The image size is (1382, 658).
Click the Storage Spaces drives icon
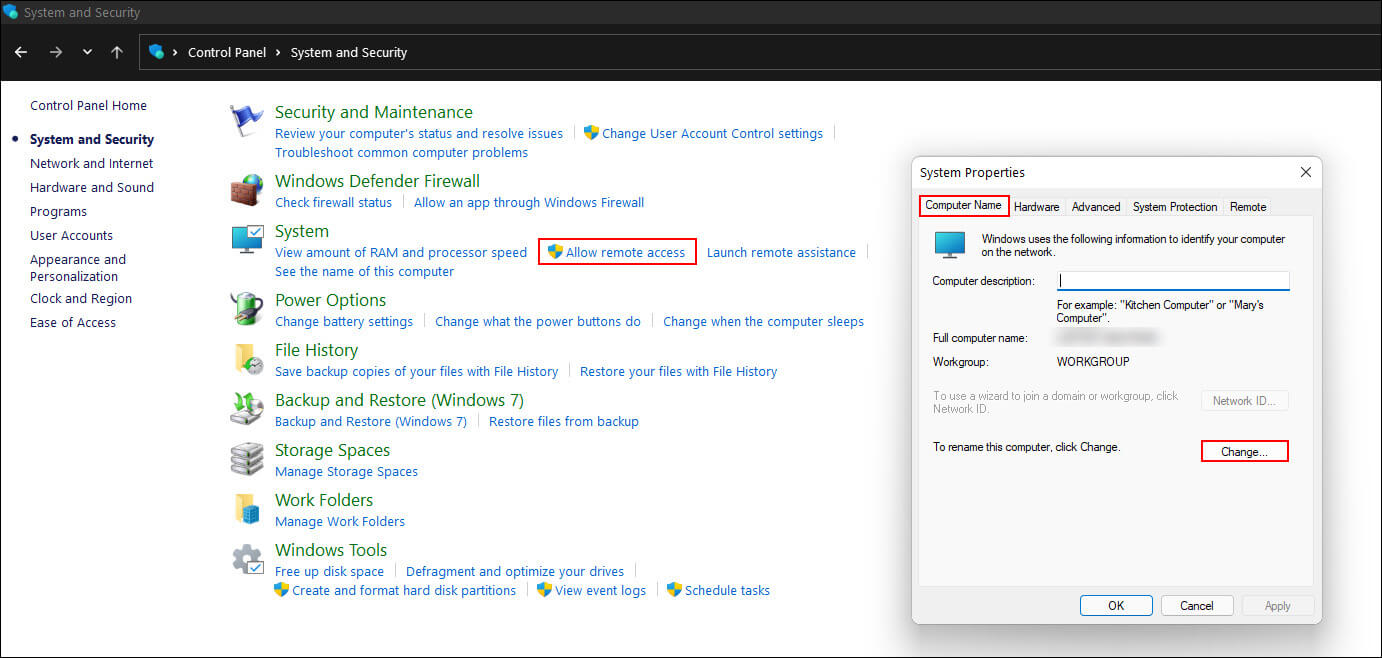pyautogui.click(x=247, y=459)
